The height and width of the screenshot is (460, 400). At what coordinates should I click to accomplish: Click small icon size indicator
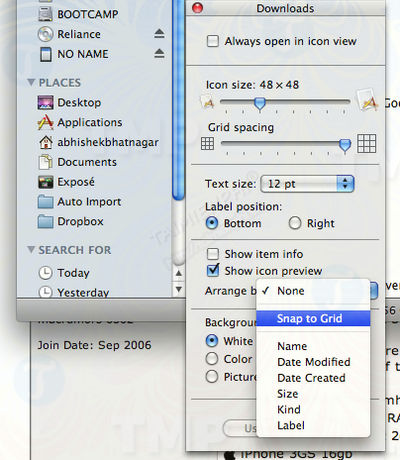coord(208,102)
